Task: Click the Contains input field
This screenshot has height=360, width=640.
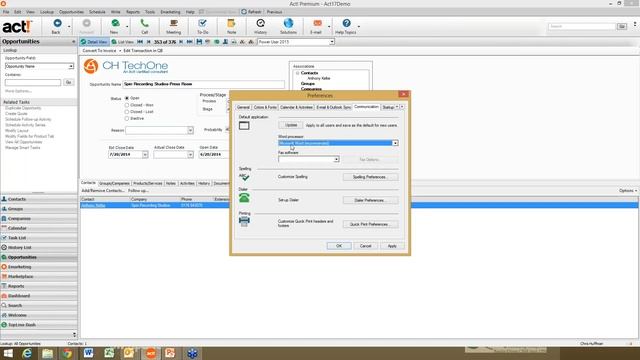Action: pos(33,82)
